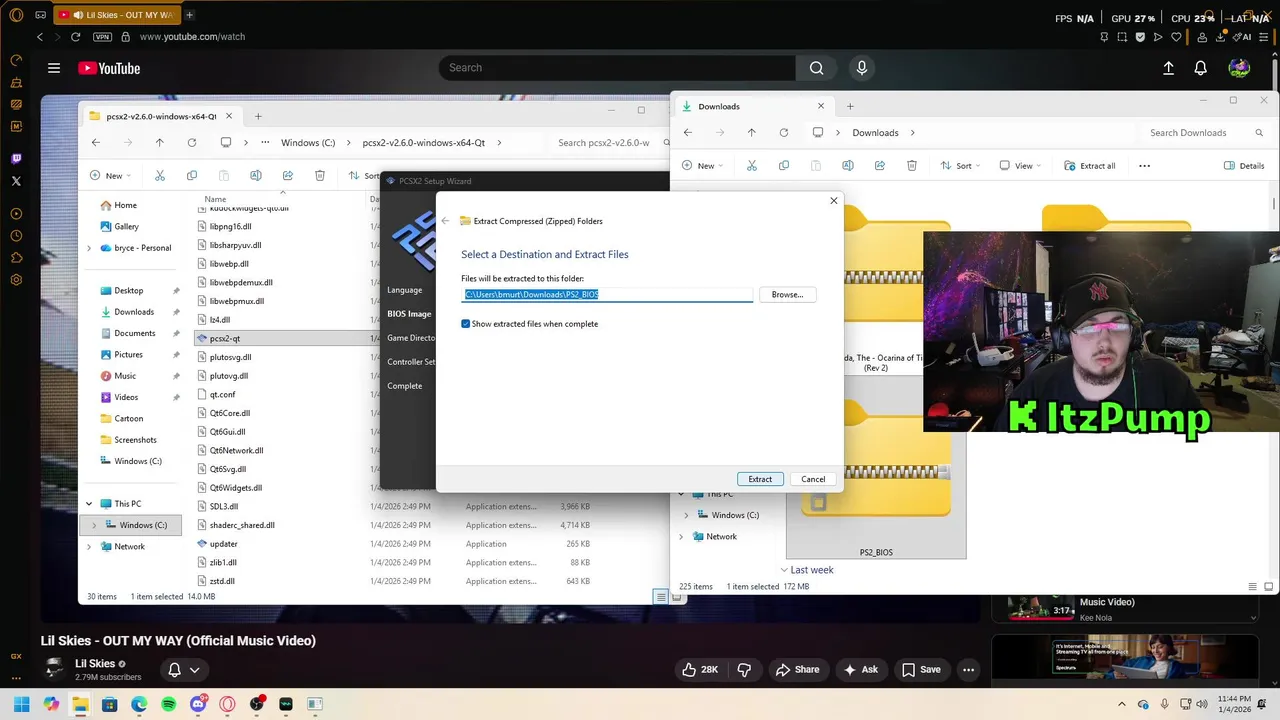Image resolution: width=1280 pixels, height=720 pixels.
Task: Collapse the Last week group in Downloads
Action: click(x=784, y=570)
